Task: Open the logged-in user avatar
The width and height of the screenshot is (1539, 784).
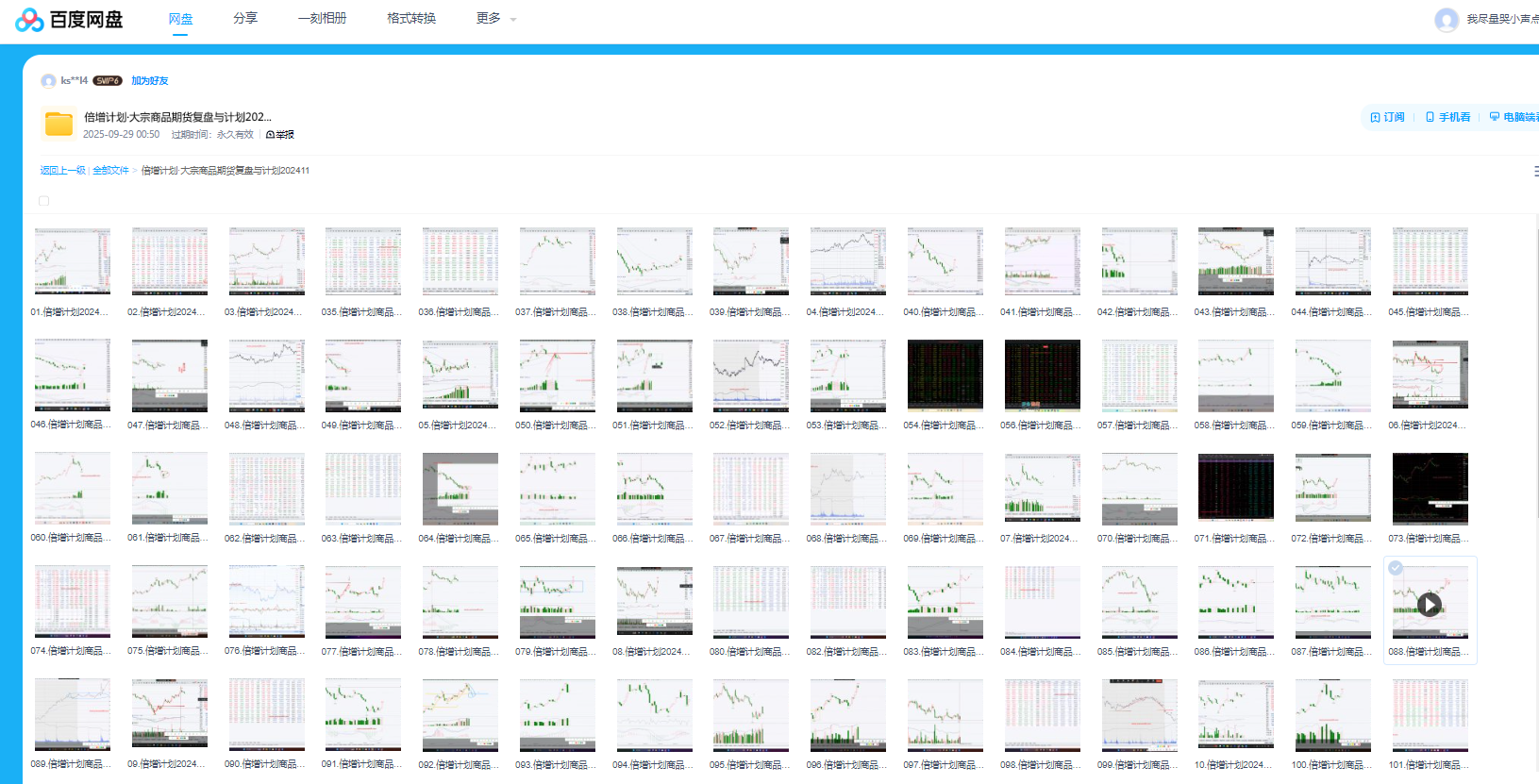Action: click(x=1446, y=20)
